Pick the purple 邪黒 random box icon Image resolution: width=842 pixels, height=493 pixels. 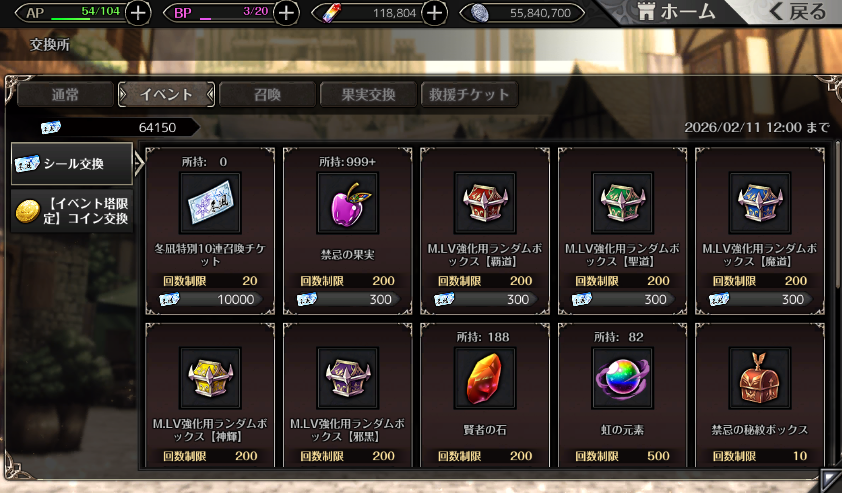coord(347,378)
